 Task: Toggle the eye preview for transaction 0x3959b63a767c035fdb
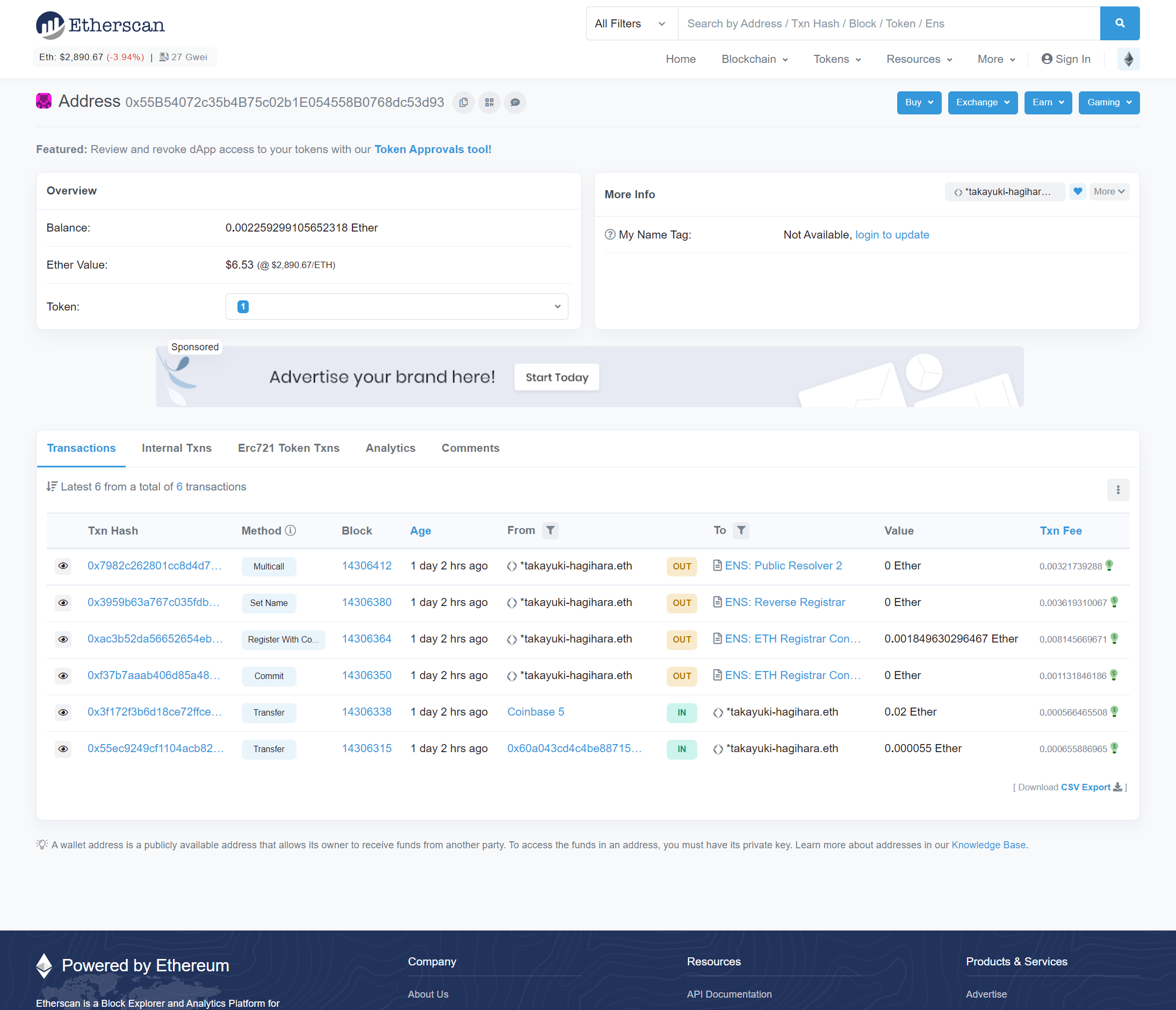click(x=63, y=603)
